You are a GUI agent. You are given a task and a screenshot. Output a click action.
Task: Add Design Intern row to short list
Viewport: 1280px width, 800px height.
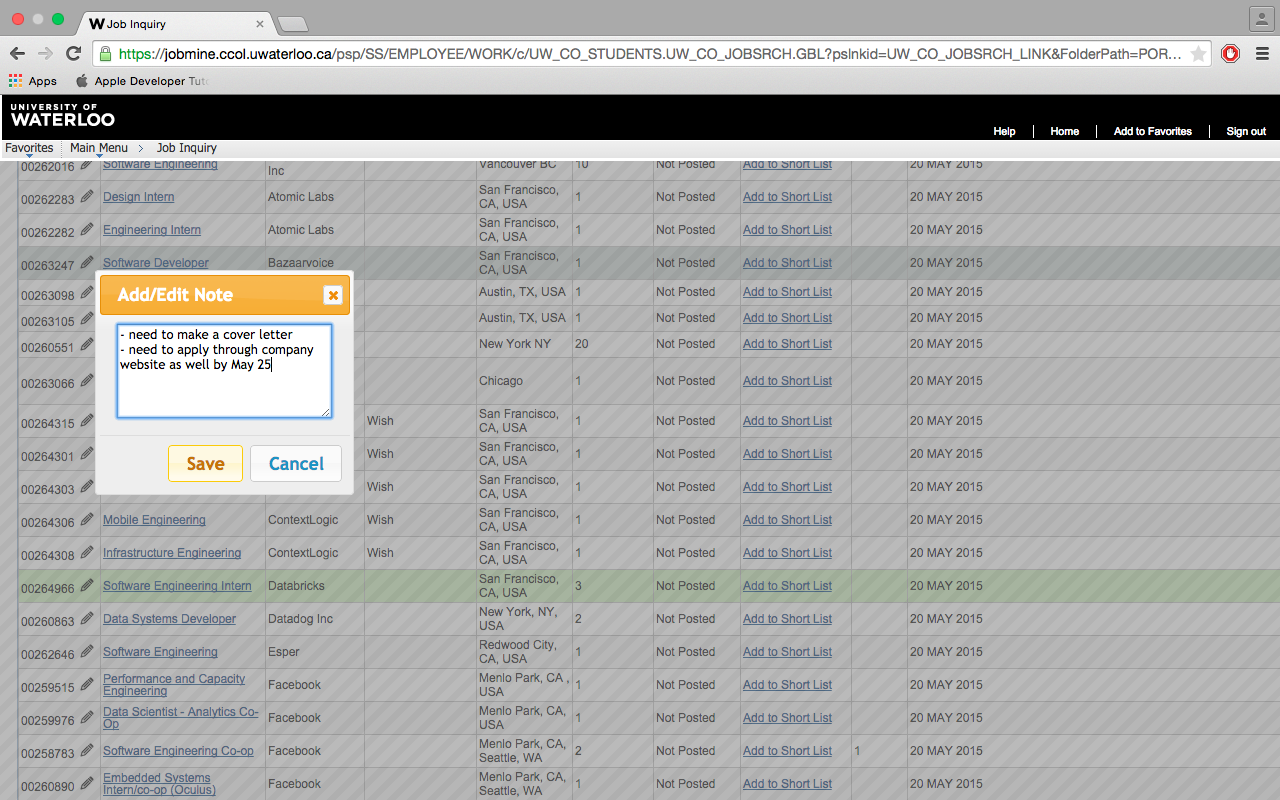(x=787, y=197)
